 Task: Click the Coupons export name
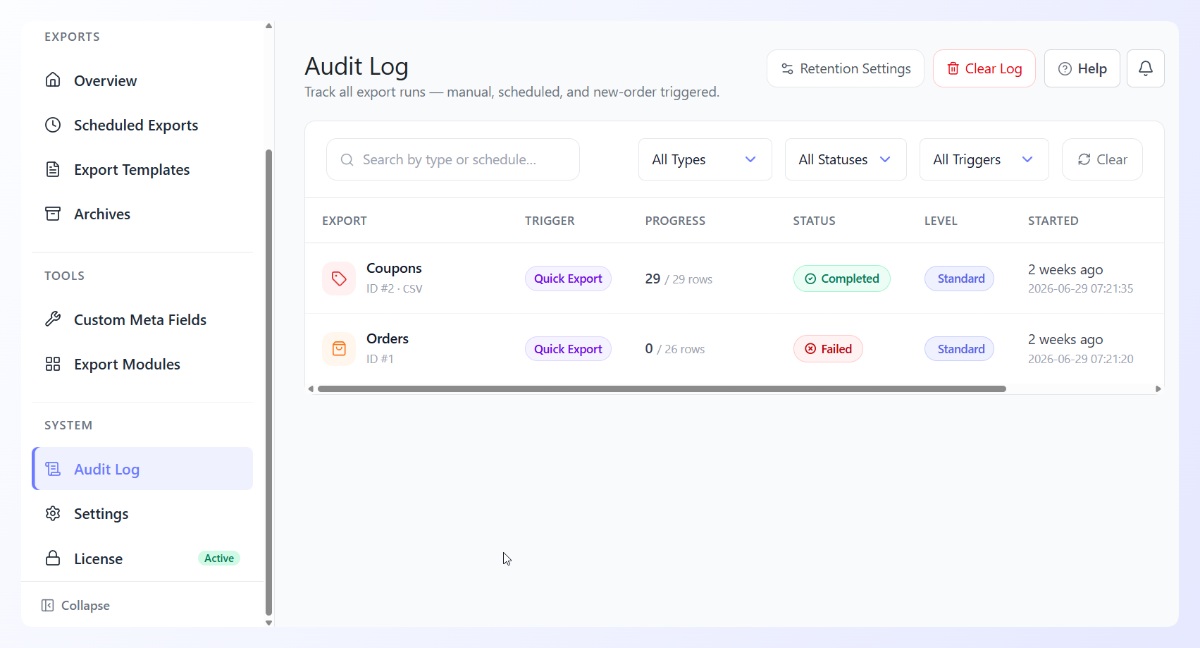click(394, 268)
